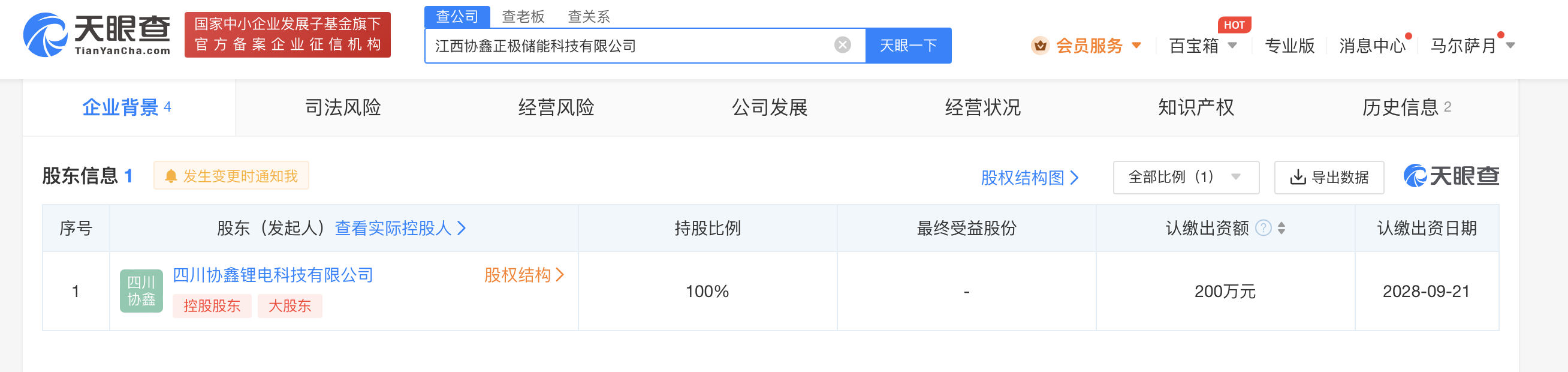1568x372 pixels.
Task: Sort by 认缴出资额 arrows
Action: tap(1281, 229)
